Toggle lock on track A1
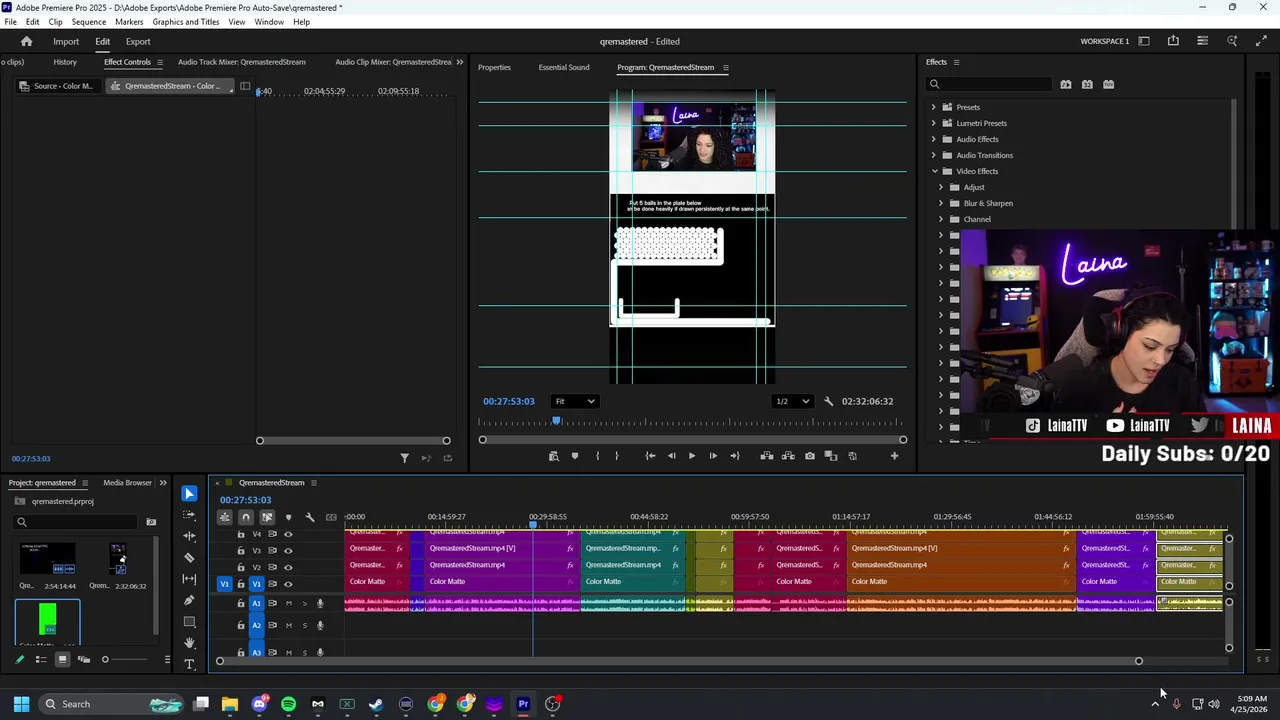Screen dimensions: 1280x720 point(240,603)
